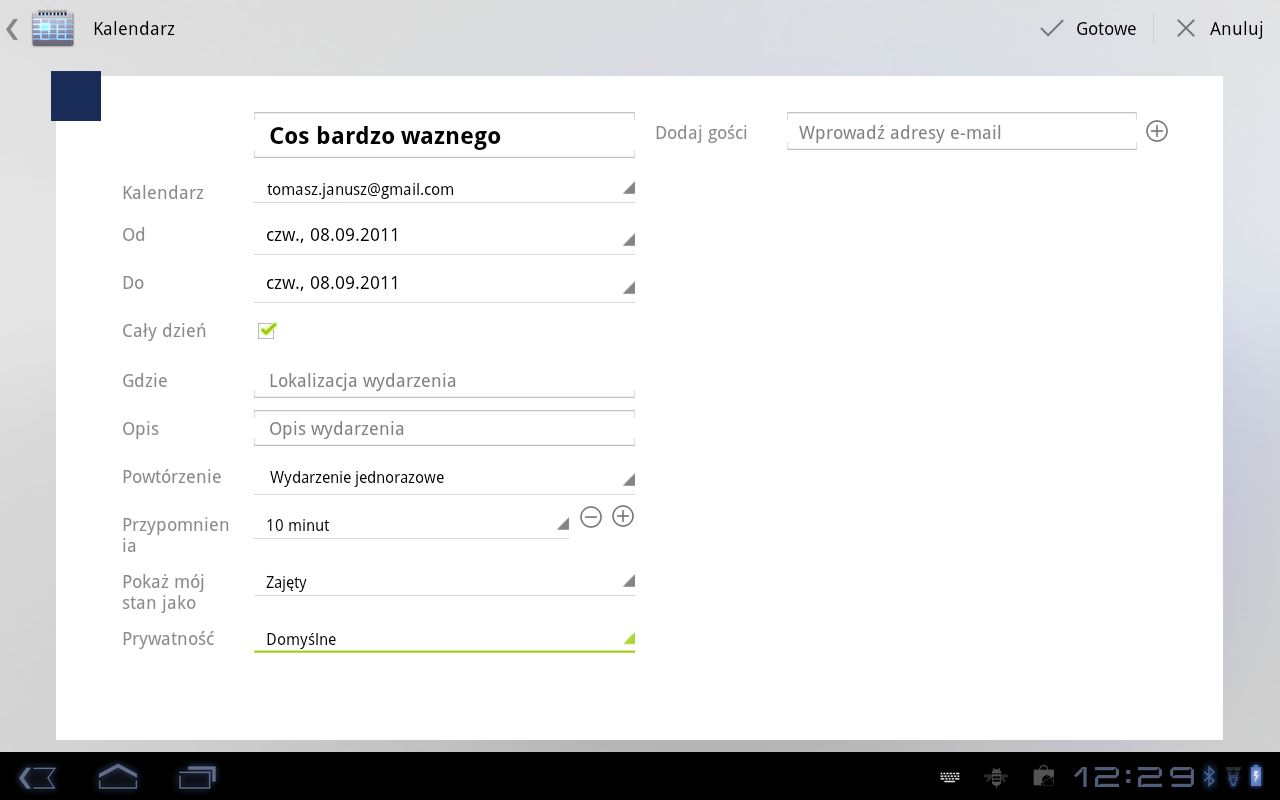The height and width of the screenshot is (800, 1280).
Task: Uncheck the Cały dzień checkbox
Action: click(x=267, y=330)
